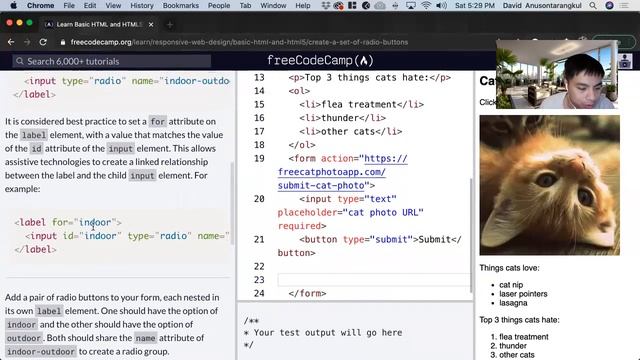
Task: Reload the freeCodeCamp page
Action: point(43,42)
